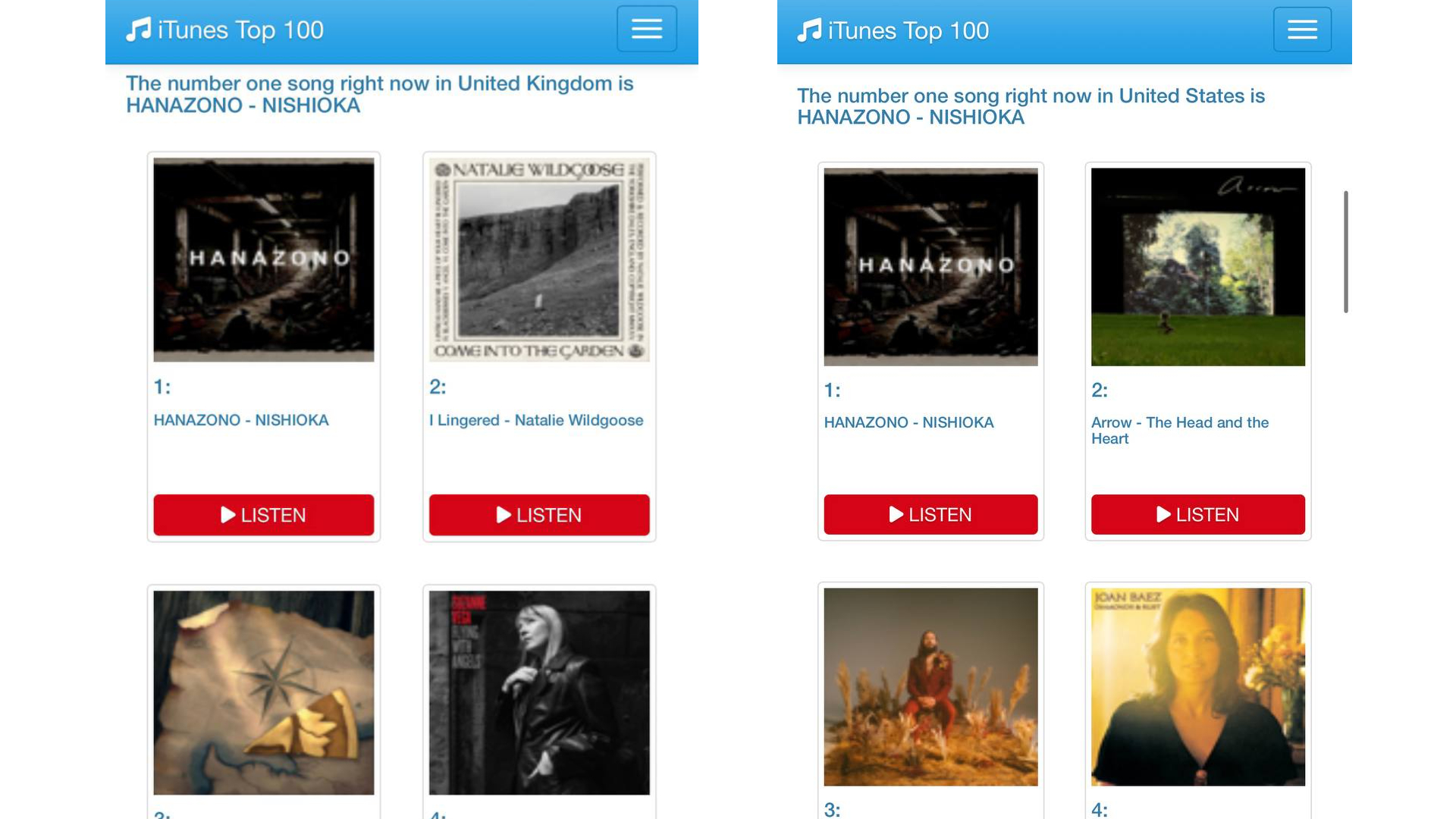Image resolution: width=1456 pixels, height=819 pixels.
Task: Select the Joan Baez album cover at US rank 4
Action: [x=1198, y=687]
